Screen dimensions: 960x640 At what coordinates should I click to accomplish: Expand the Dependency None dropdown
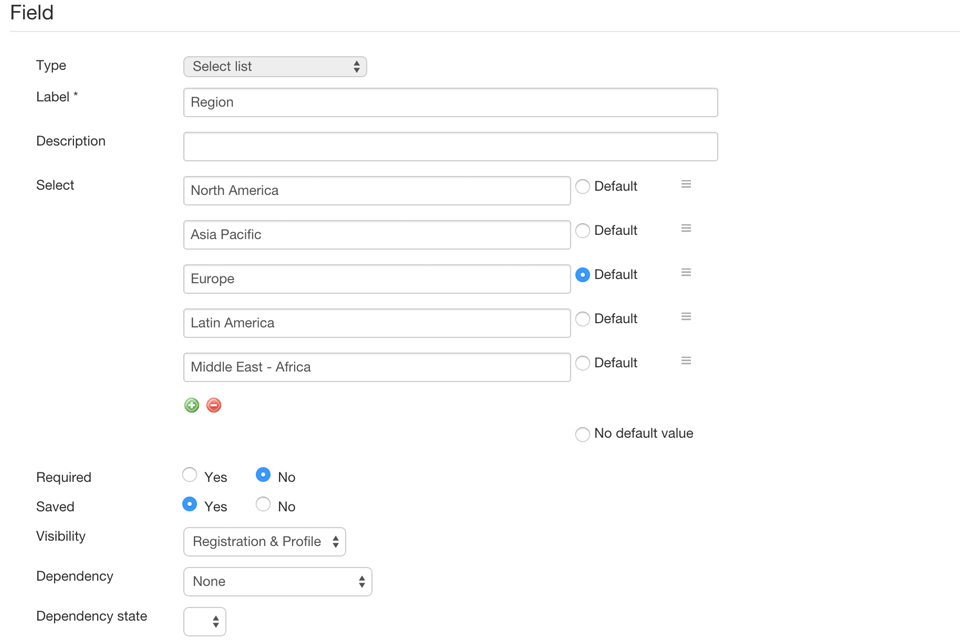pos(278,582)
